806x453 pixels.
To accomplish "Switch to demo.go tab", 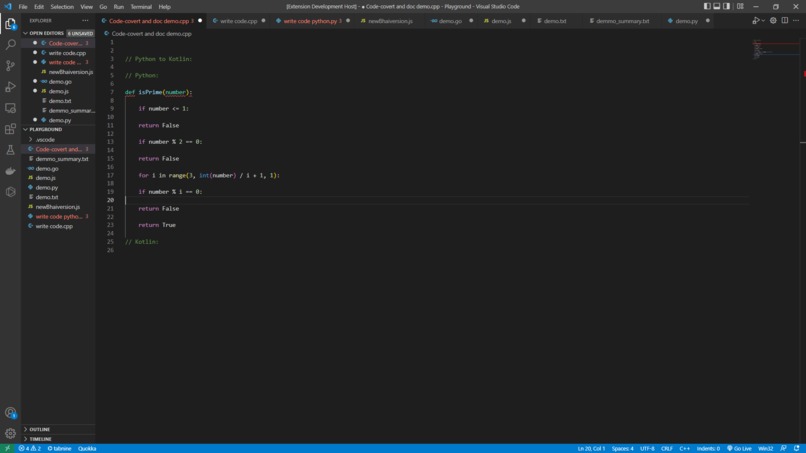I will (450, 21).
